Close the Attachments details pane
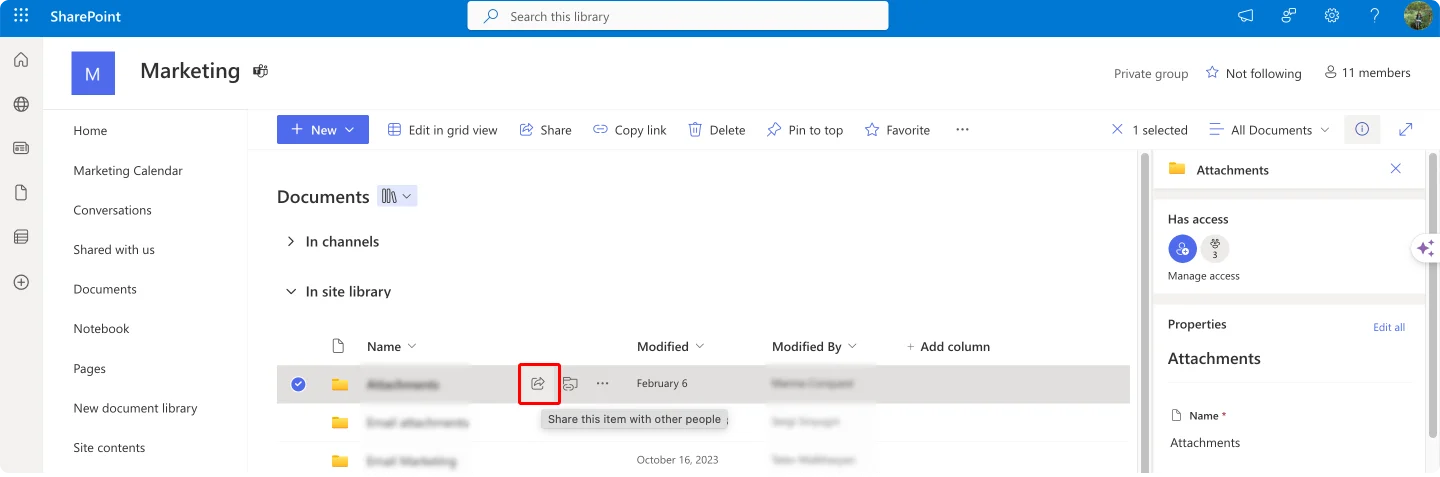 [1396, 169]
